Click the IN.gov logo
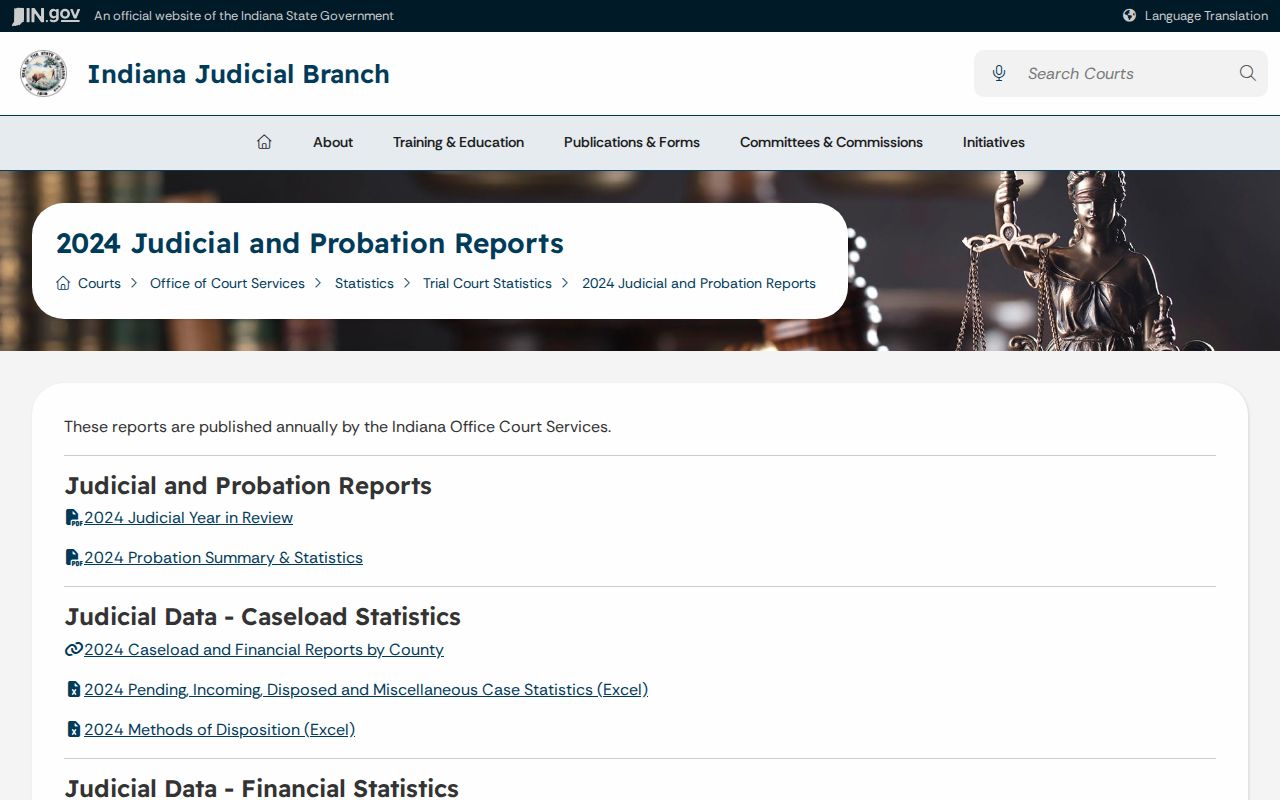This screenshot has width=1280, height=800. pos(46,15)
